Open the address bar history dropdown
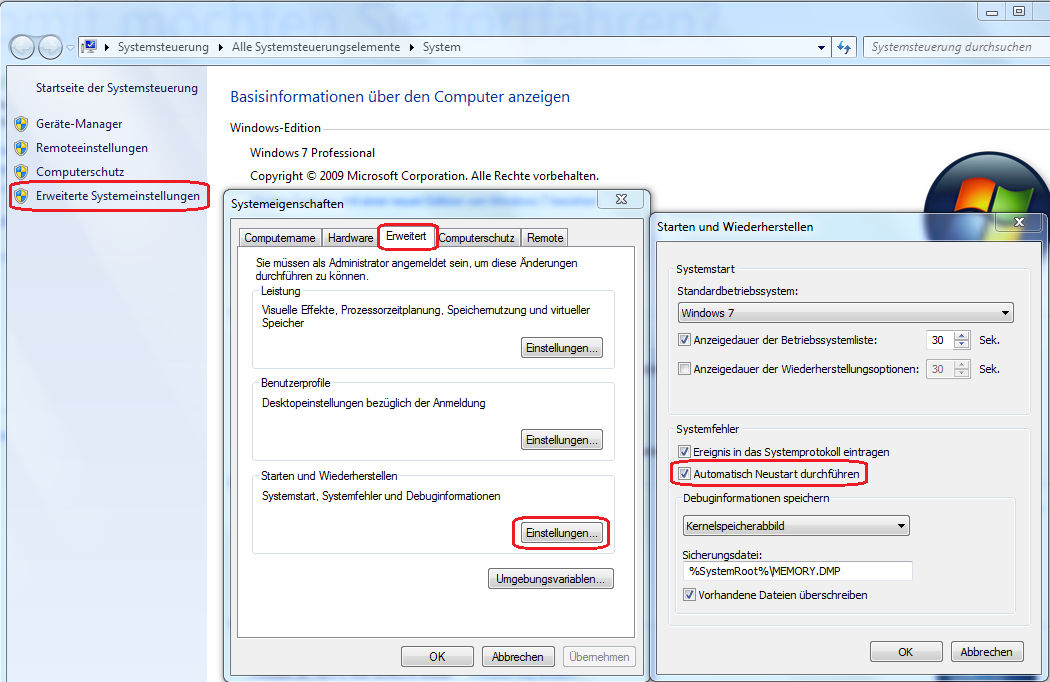This screenshot has height=682, width=1050. coord(821,48)
